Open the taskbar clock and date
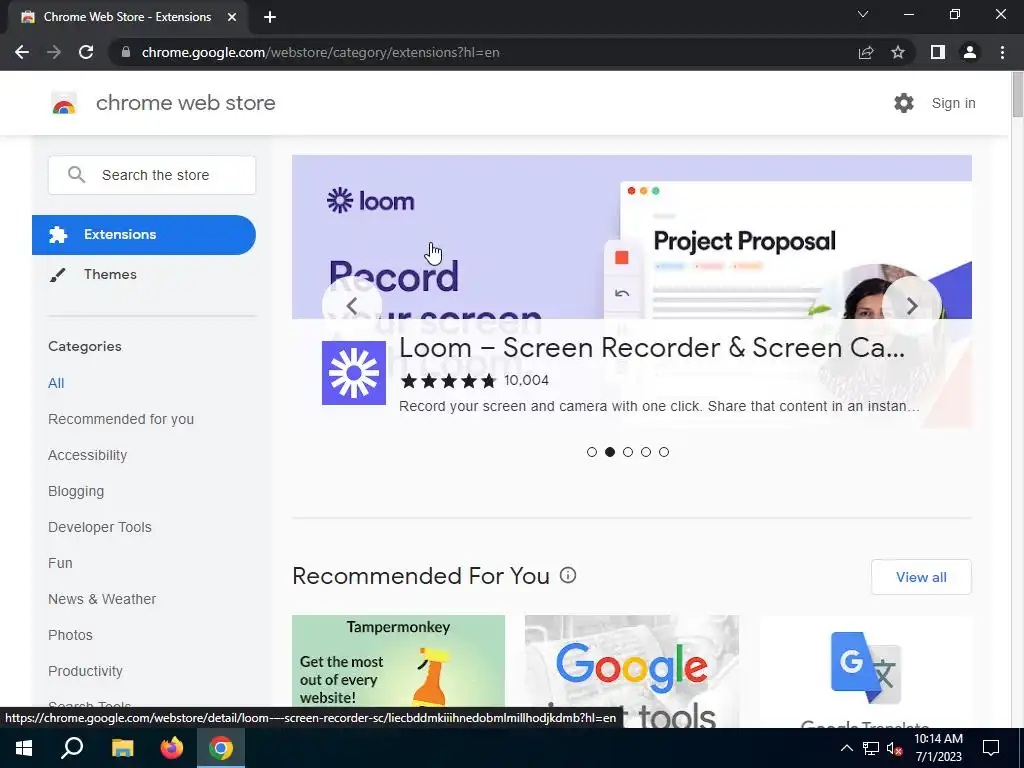Image resolution: width=1024 pixels, height=768 pixels. pos(938,748)
